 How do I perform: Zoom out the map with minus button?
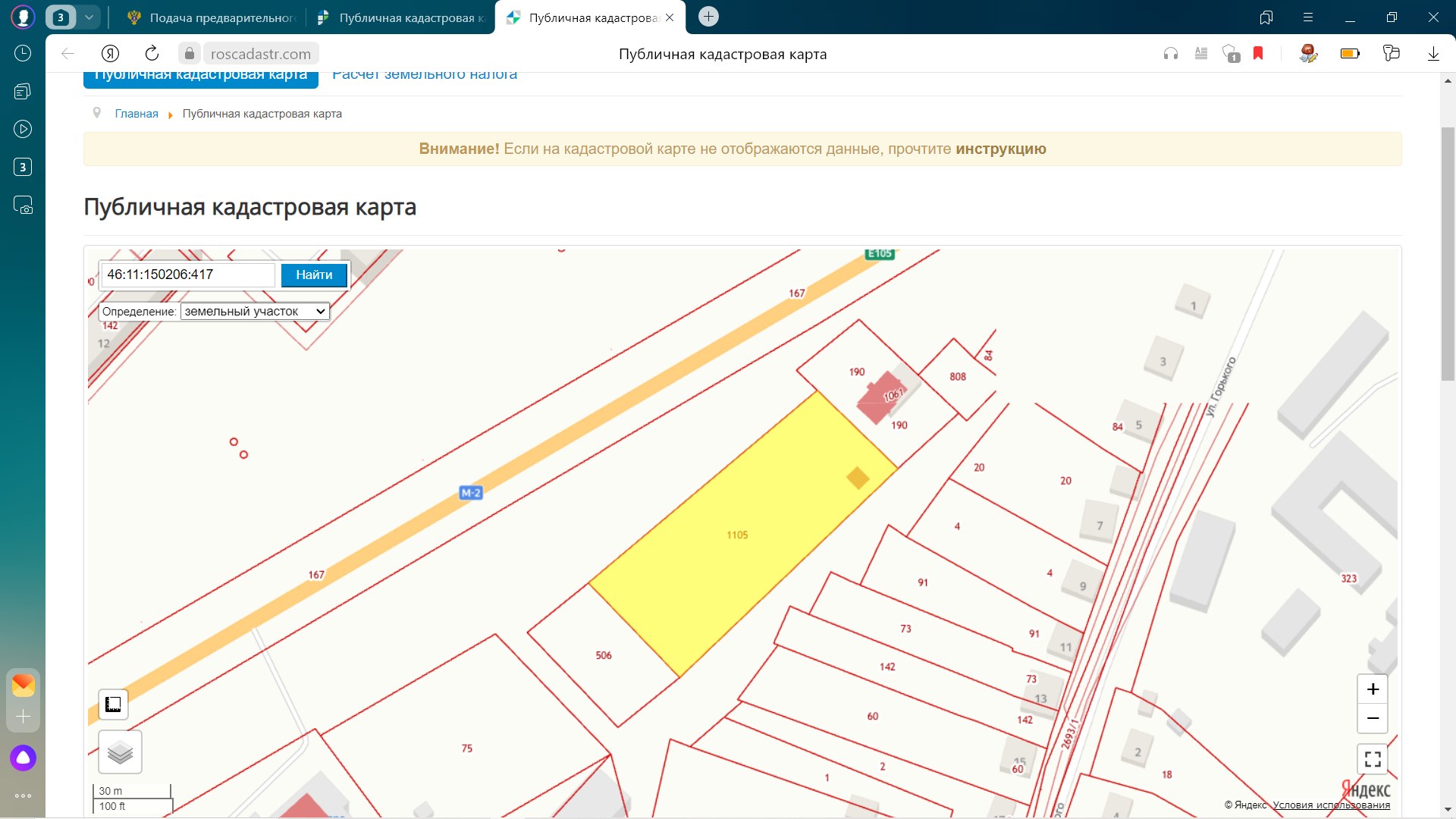pyautogui.click(x=1372, y=718)
